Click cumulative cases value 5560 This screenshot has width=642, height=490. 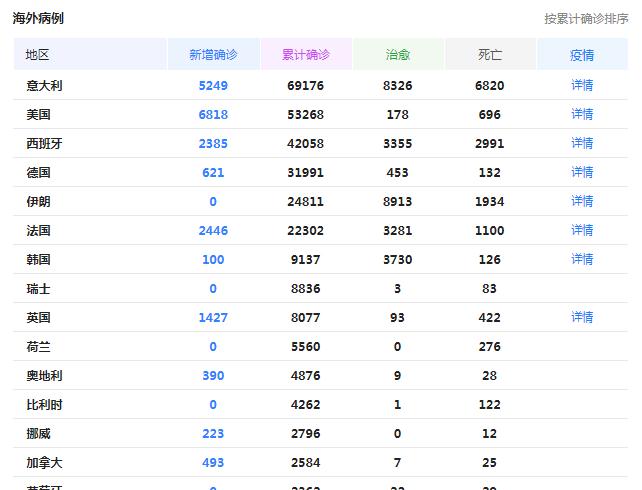point(305,347)
